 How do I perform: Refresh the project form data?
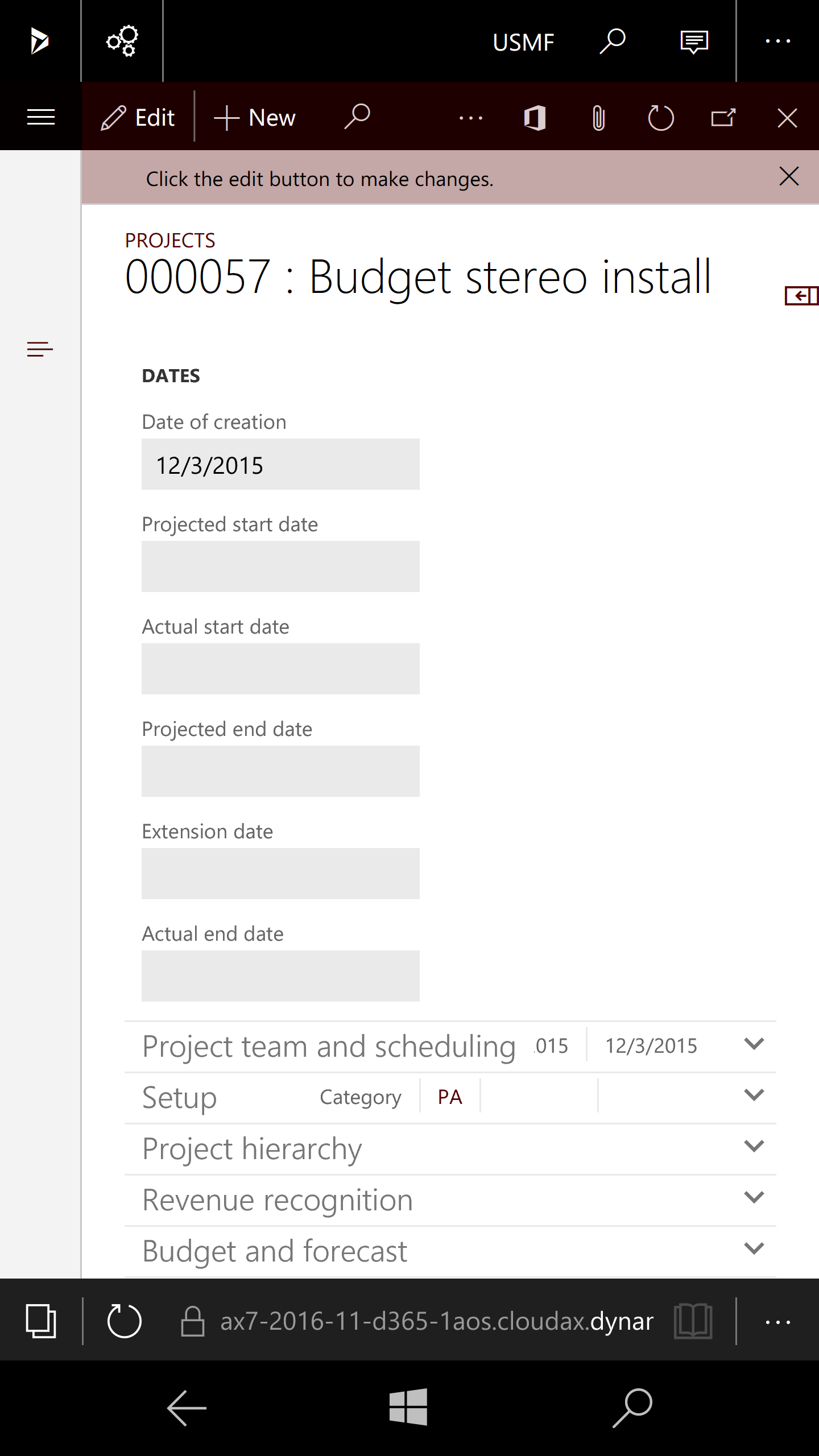[661, 118]
